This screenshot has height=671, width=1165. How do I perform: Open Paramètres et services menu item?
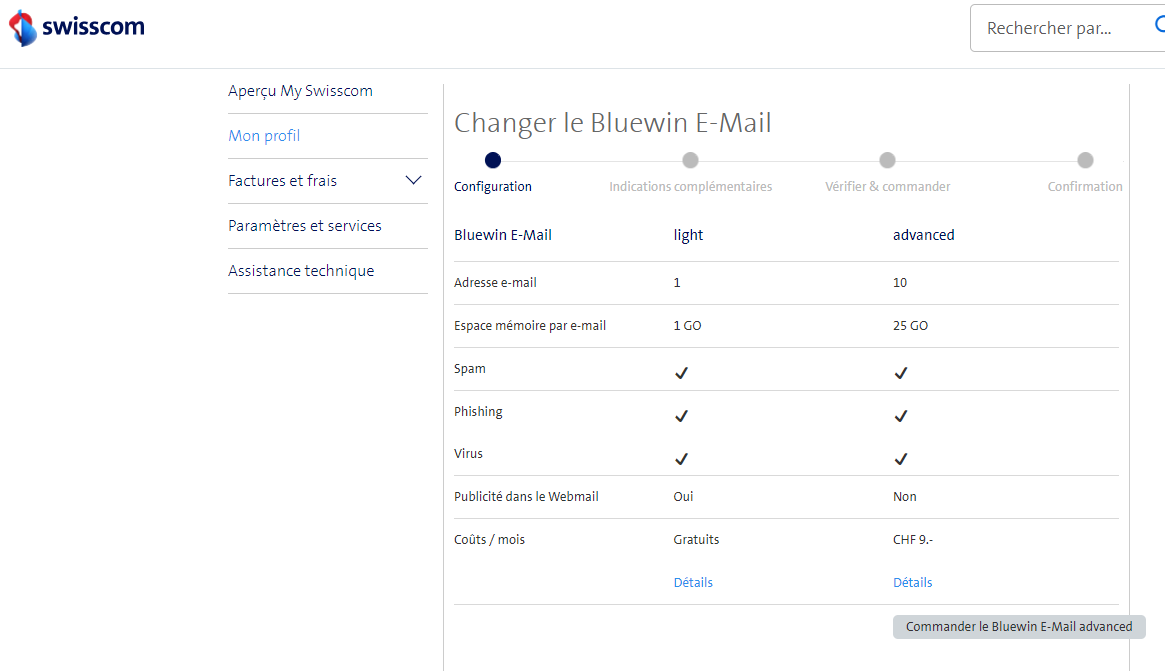point(305,226)
